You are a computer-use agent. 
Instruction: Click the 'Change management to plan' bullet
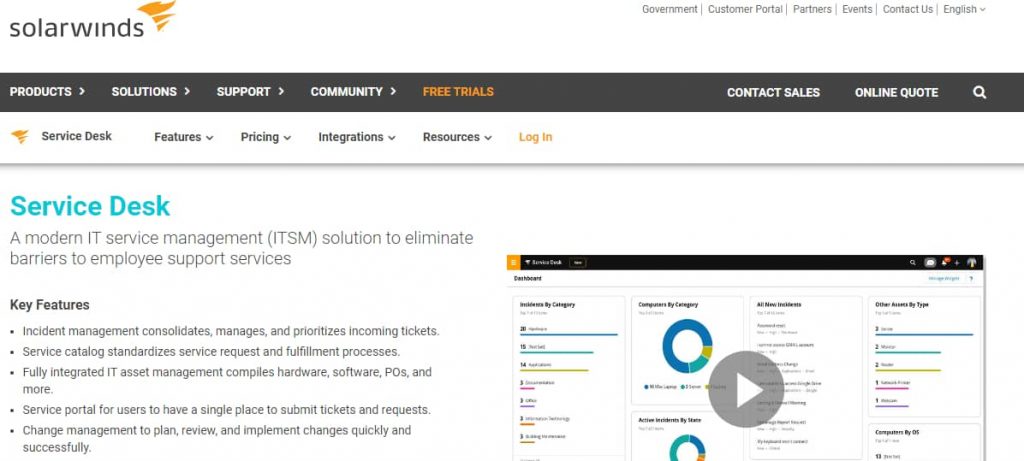coord(217,439)
